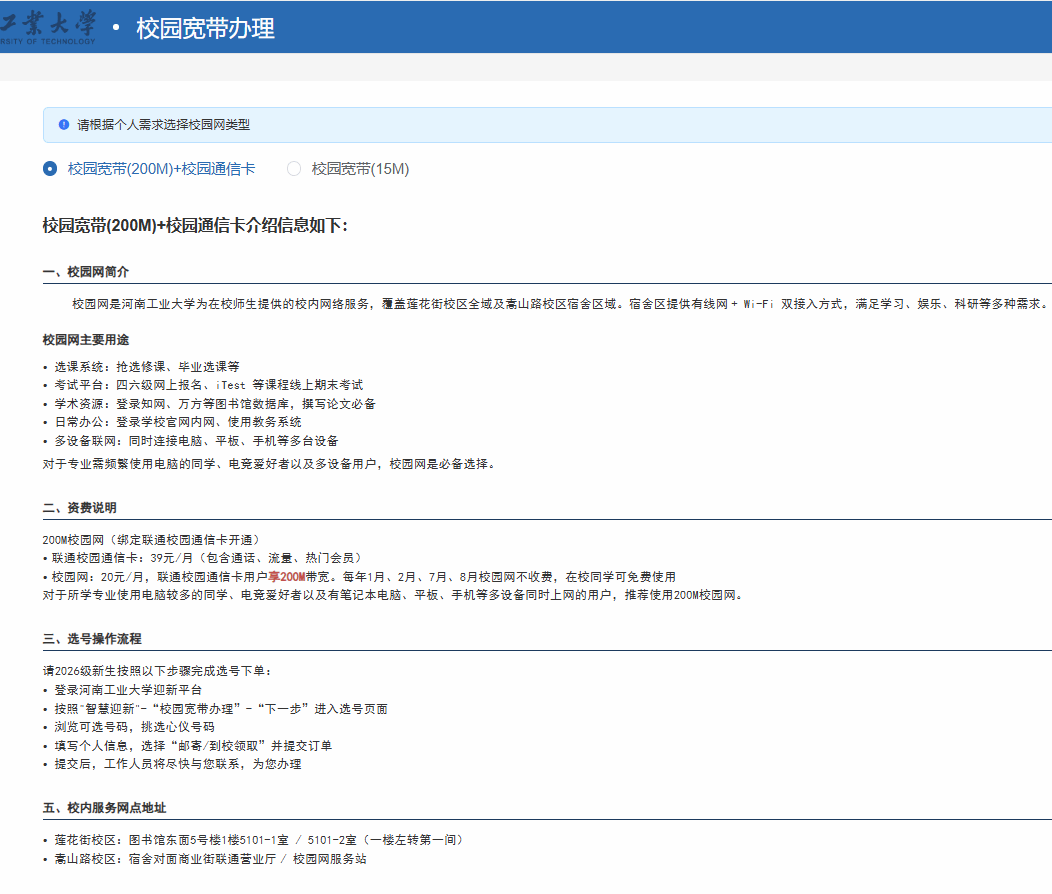
Task: Click section heading 五、校内服务网点地址
Action: [x=105, y=807]
